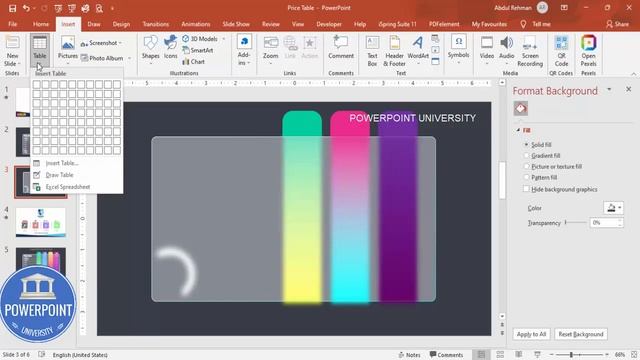Screen dimensions: 640x360
Task: Open Header & Footer icon
Action: pos(394,43)
